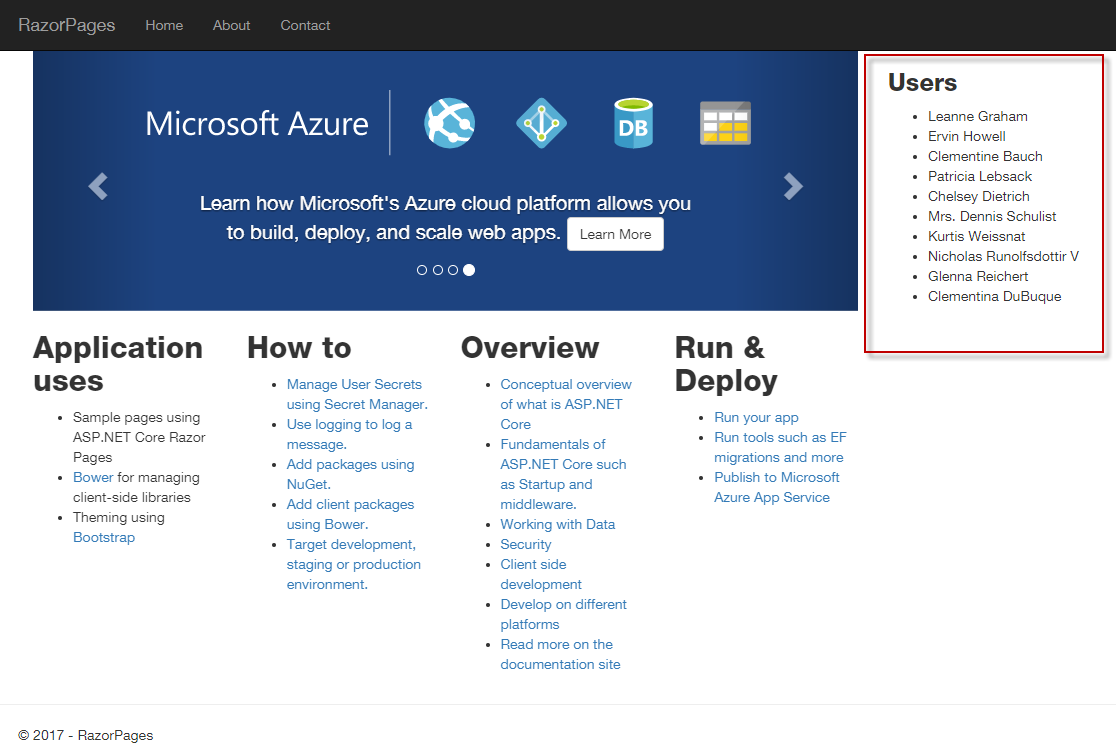Click the RazorPages brand link
Viewport: 1116px width, 750px height.
66,26
